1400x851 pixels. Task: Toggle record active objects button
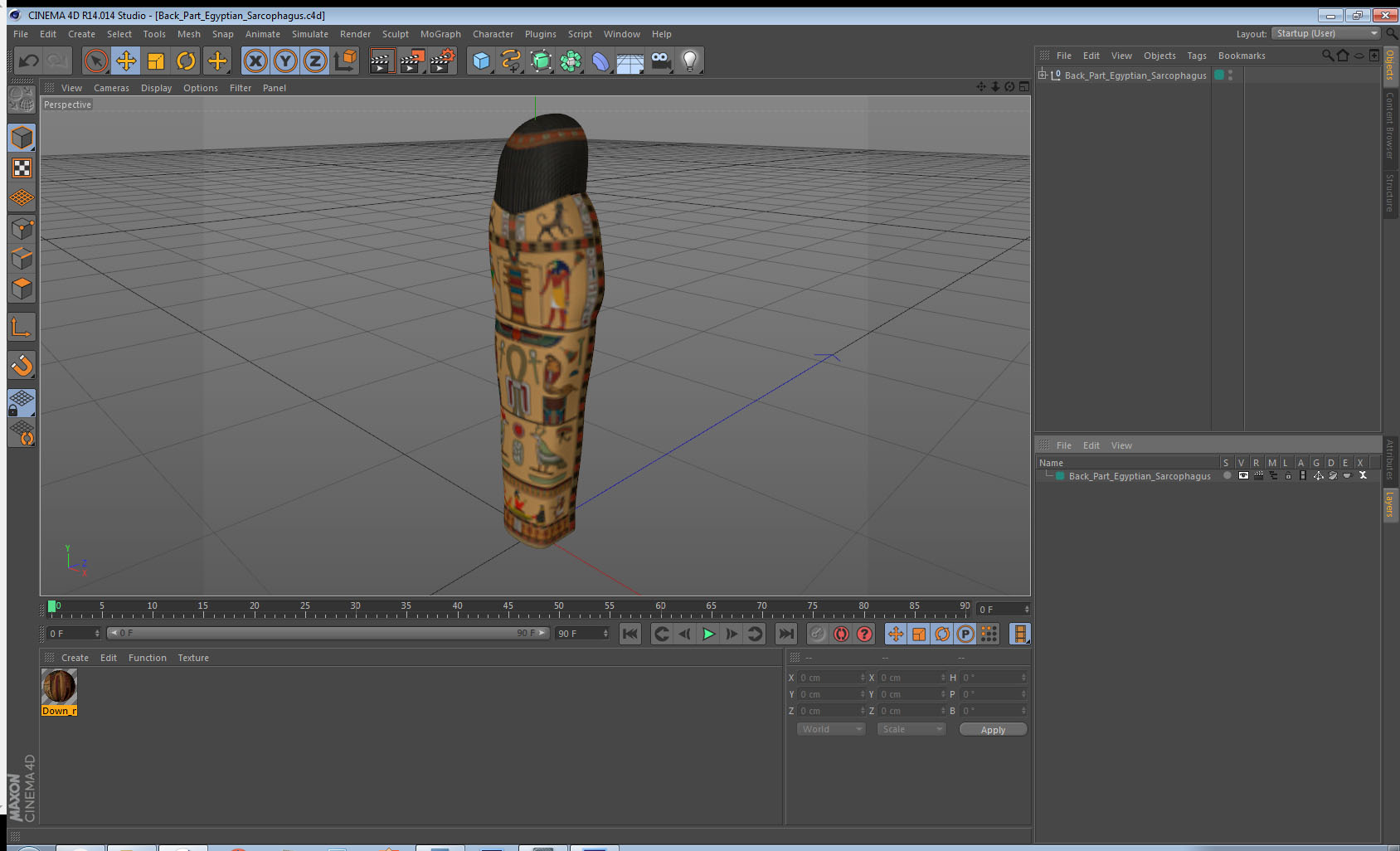click(x=817, y=634)
